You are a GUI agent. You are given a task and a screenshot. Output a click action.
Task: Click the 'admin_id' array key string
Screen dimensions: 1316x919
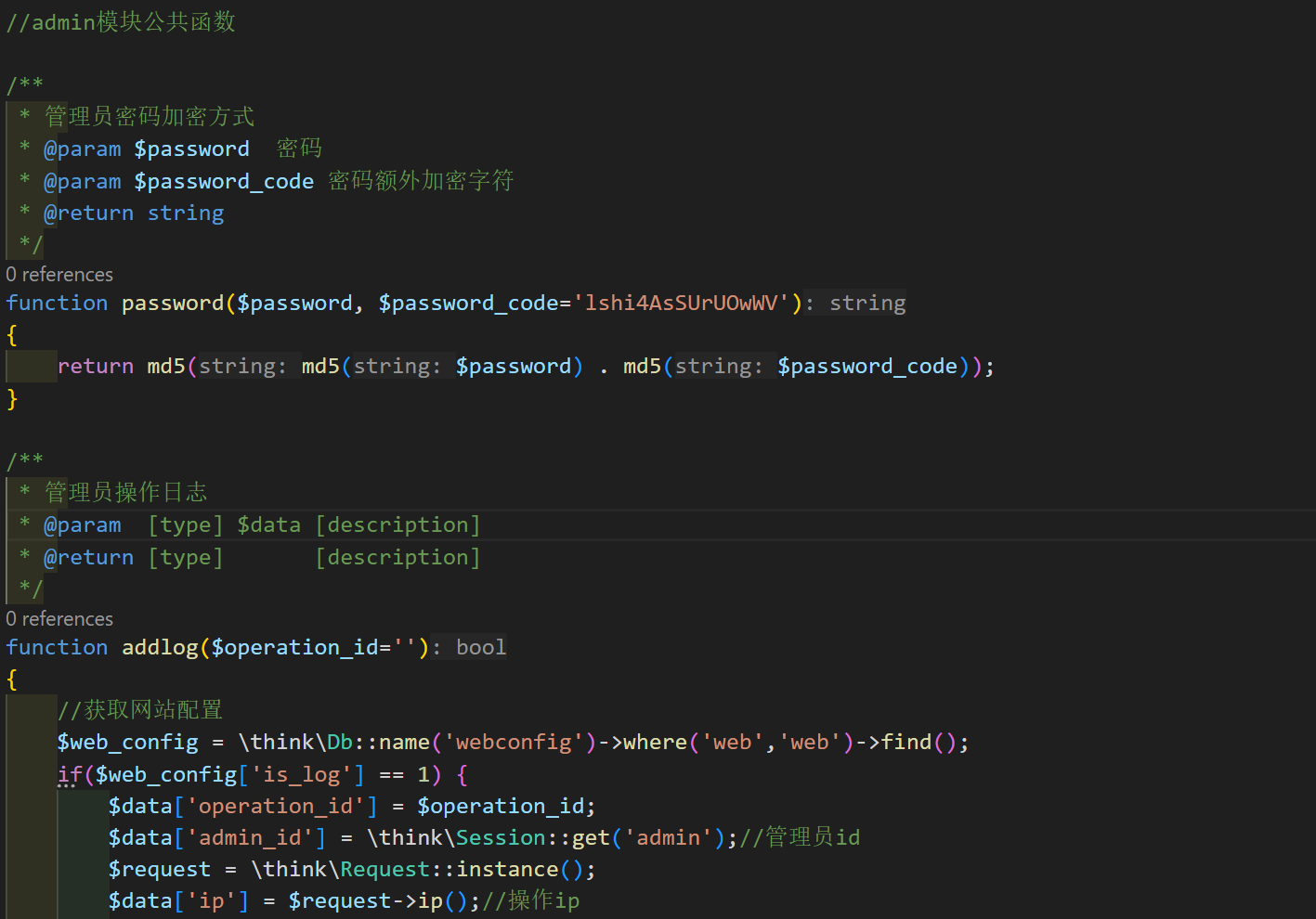coord(250,837)
